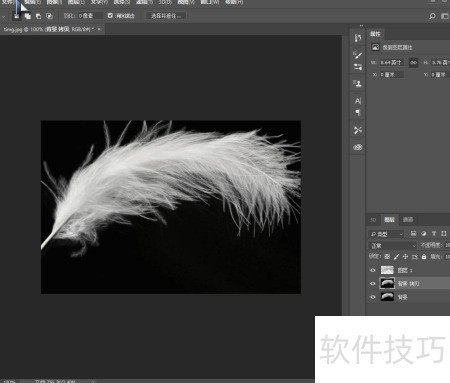The image size is (450, 383).
Task: Open the Brush Settings panel icon
Action: [358, 67]
